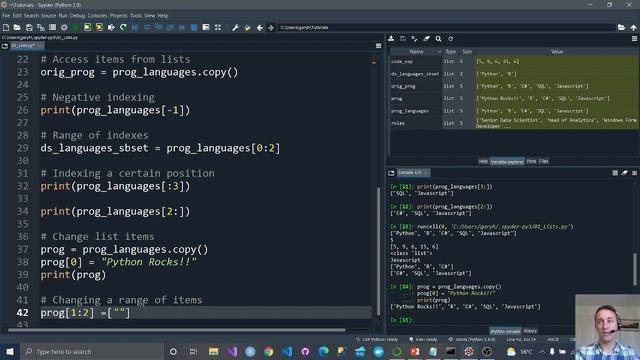Select the IPython console tab
The height and width of the screenshot is (360, 640).
coord(505,331)
